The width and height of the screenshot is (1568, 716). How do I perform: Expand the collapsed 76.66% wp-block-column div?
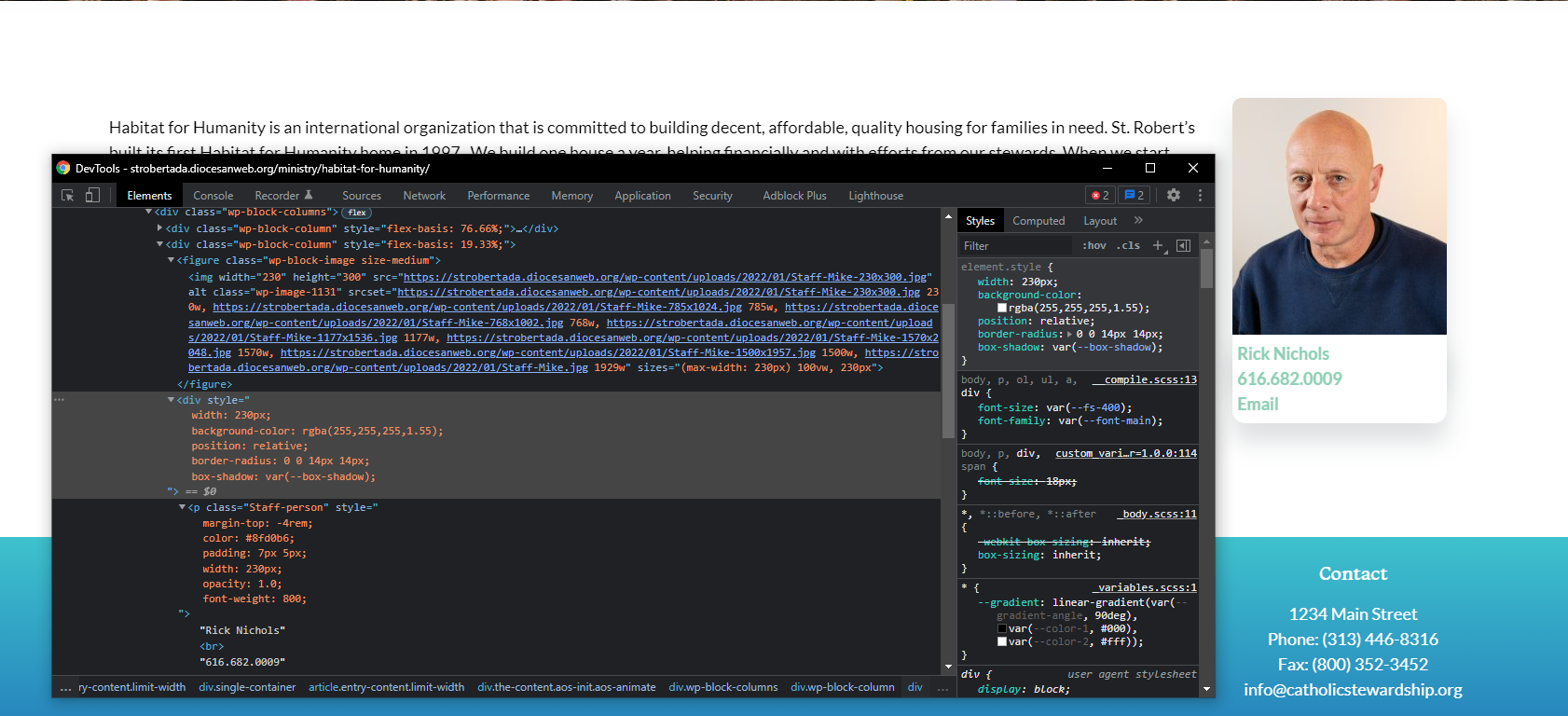coord(160,228)
